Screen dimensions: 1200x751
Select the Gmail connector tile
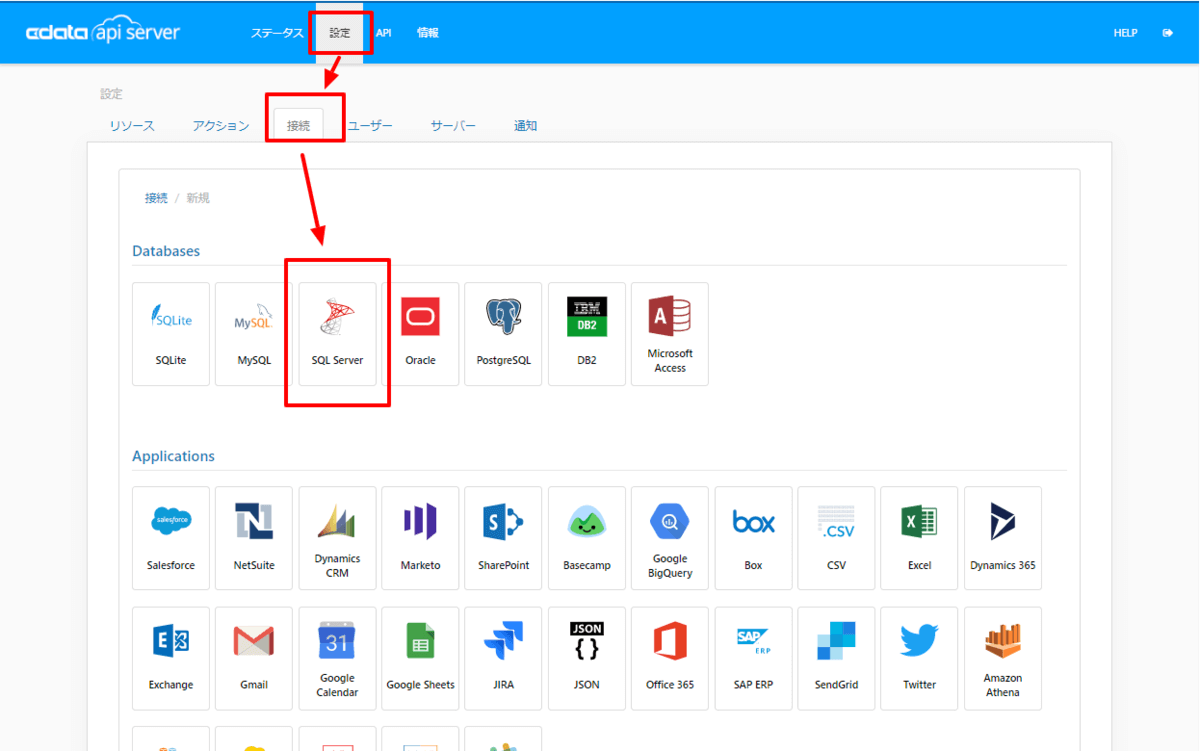click(x=254, y=658)
